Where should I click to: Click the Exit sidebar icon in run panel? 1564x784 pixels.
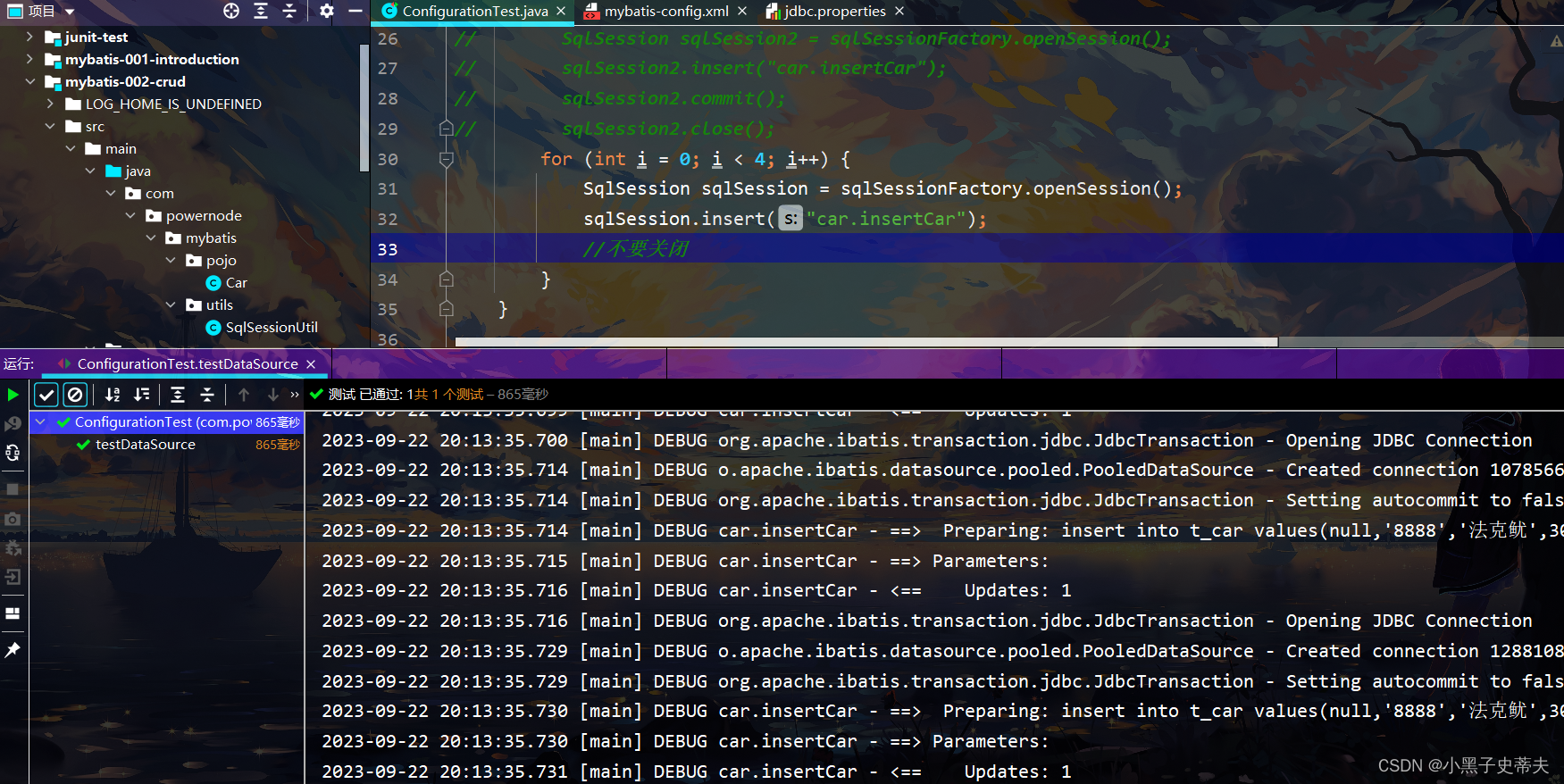(13, 577)
